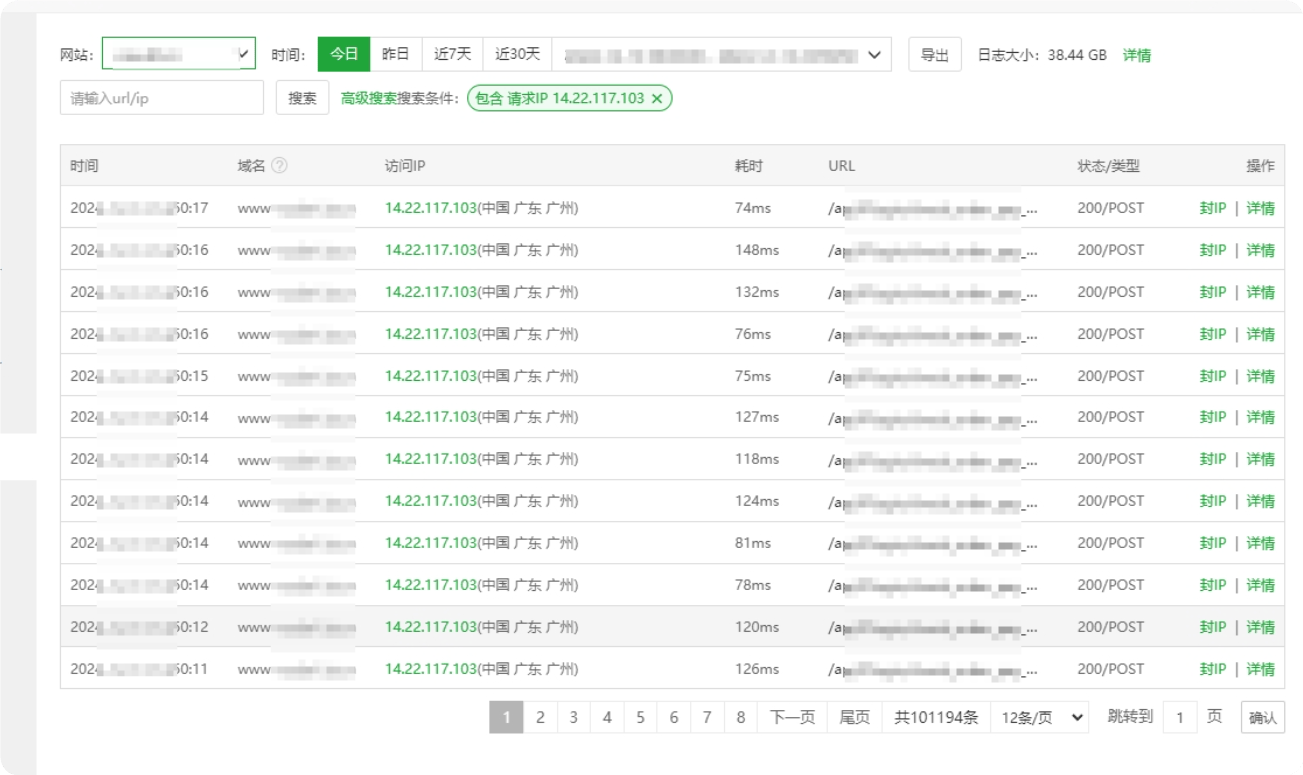Remove the 请求IP 14.22.117.103 filter tag
The image size is (1303, 775).
coord(657,98)
